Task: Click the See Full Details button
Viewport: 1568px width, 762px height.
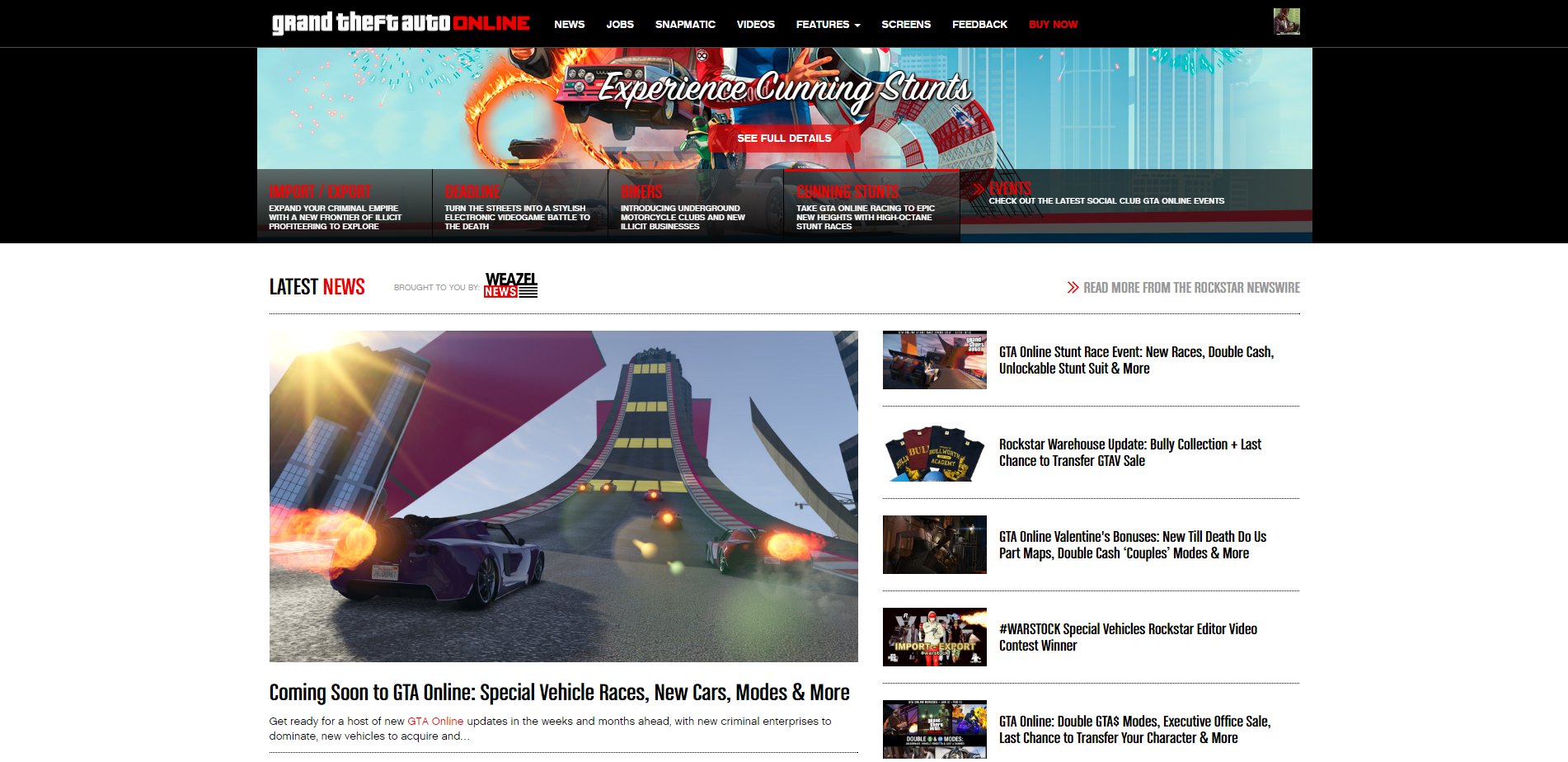Action: 784,139
